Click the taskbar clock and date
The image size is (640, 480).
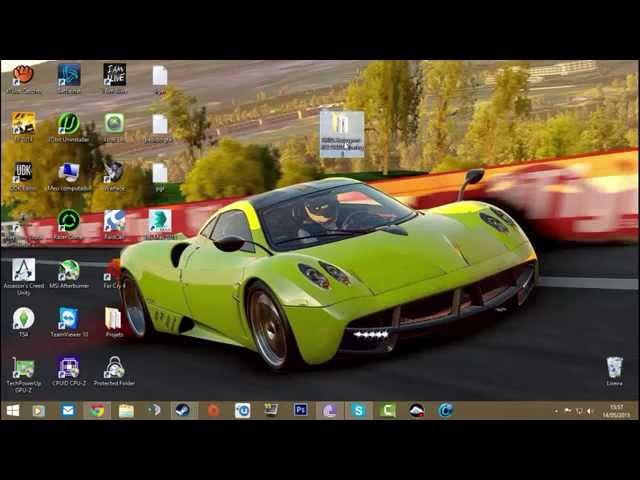(617, 411)
